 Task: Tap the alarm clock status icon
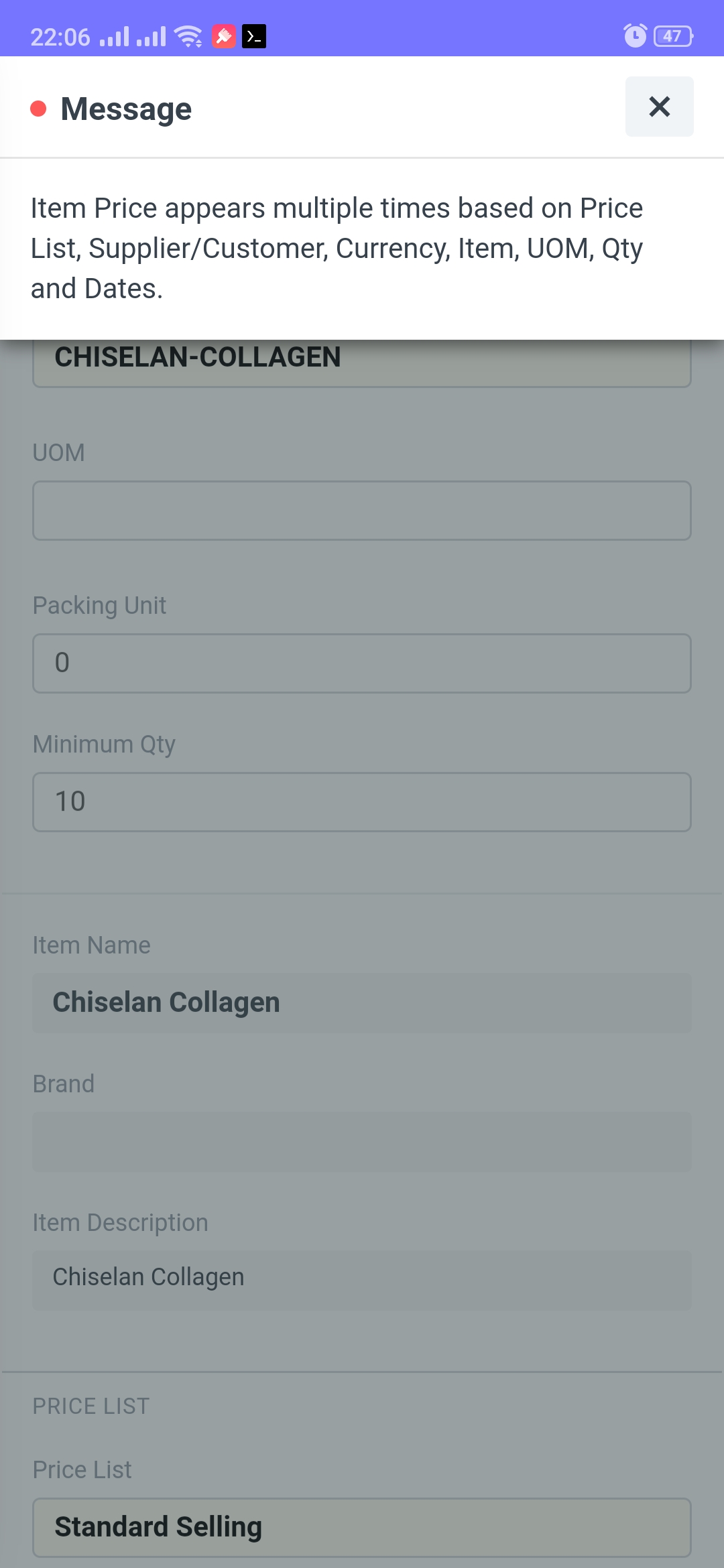tap(635, 36)
